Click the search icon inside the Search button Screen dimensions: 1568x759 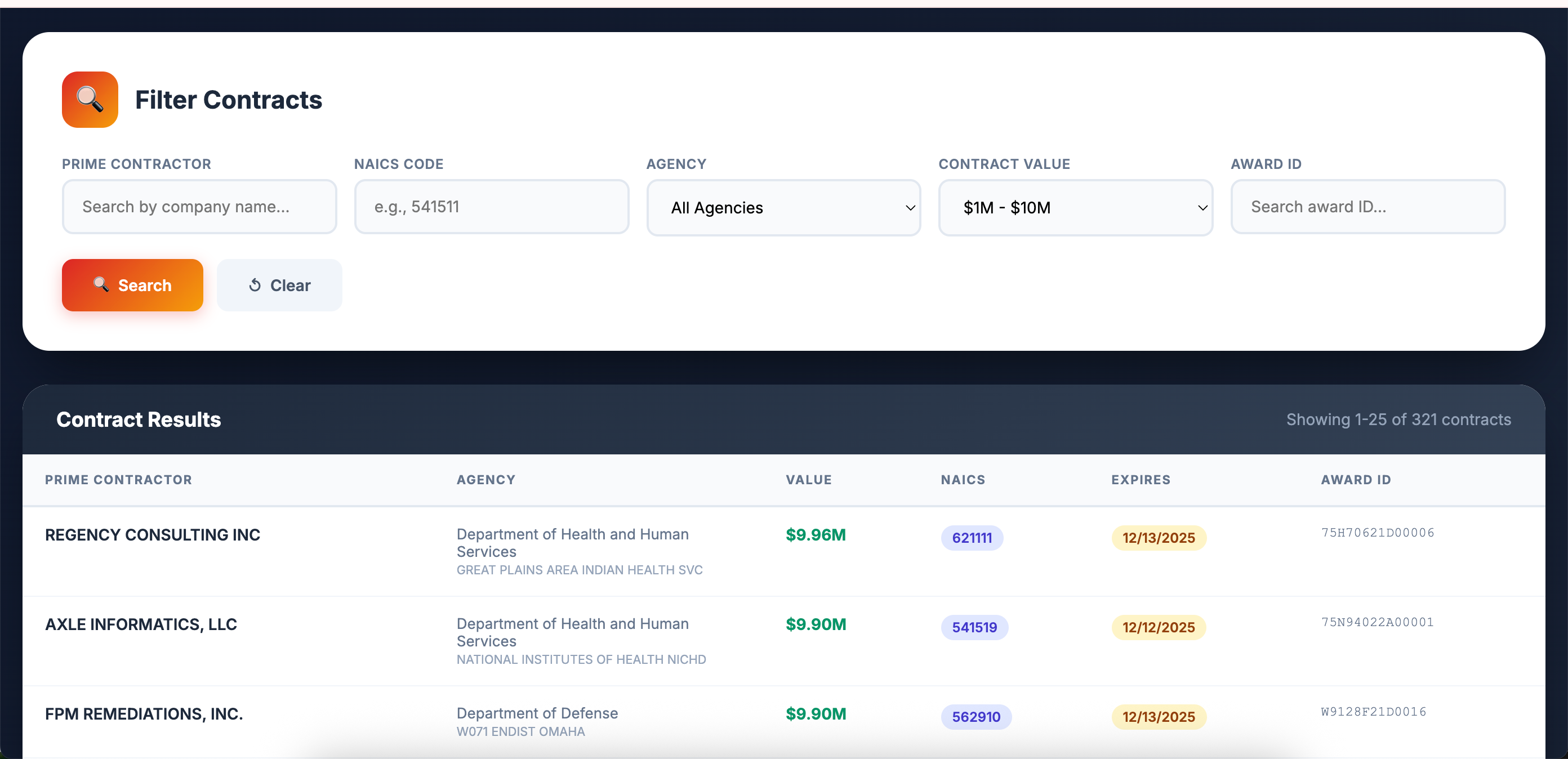click(x=100, y=285)
